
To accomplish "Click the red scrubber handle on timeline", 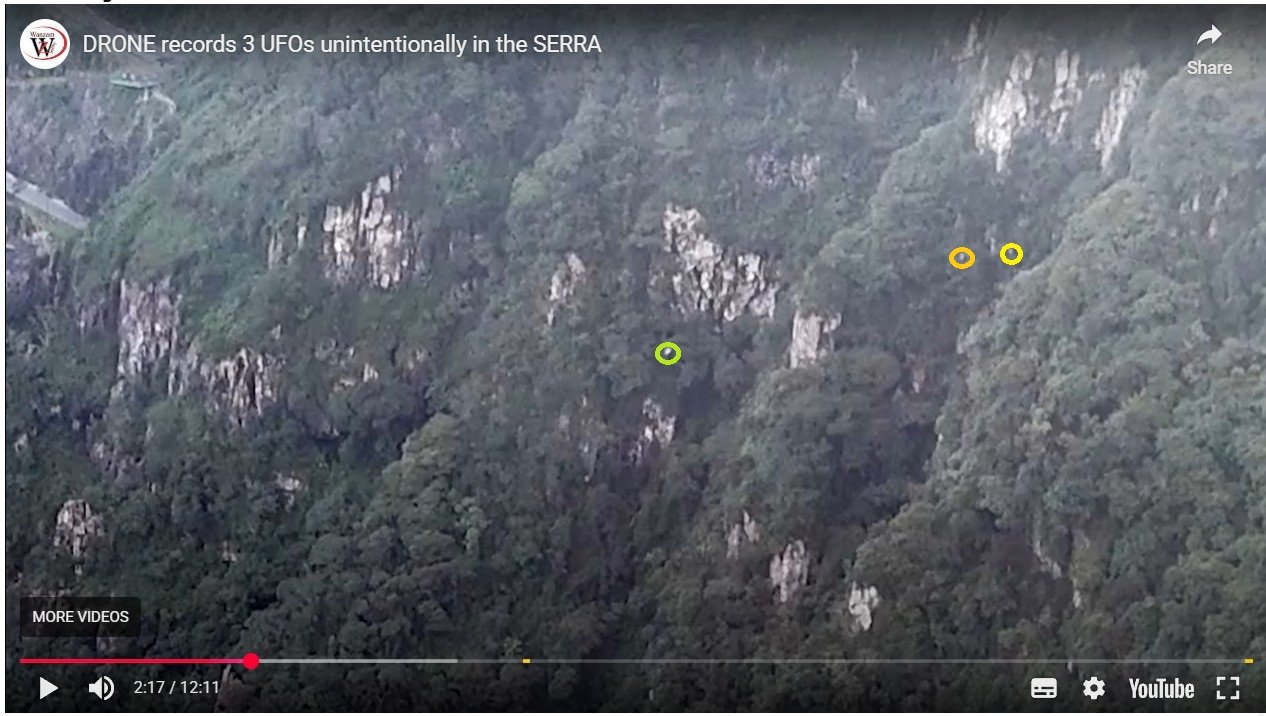I will click(251, 661).
